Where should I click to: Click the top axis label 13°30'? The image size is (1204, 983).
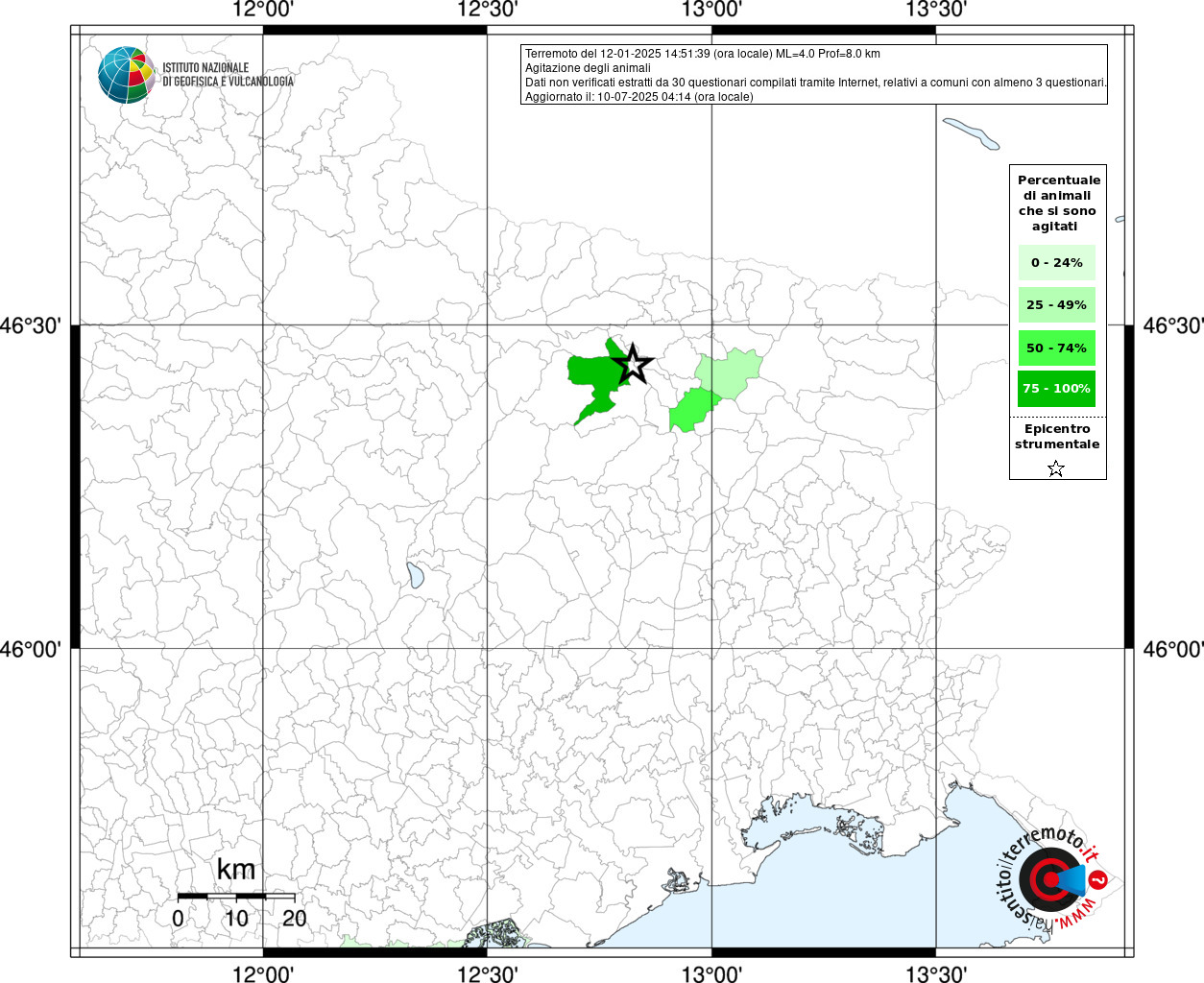[935, 10]
